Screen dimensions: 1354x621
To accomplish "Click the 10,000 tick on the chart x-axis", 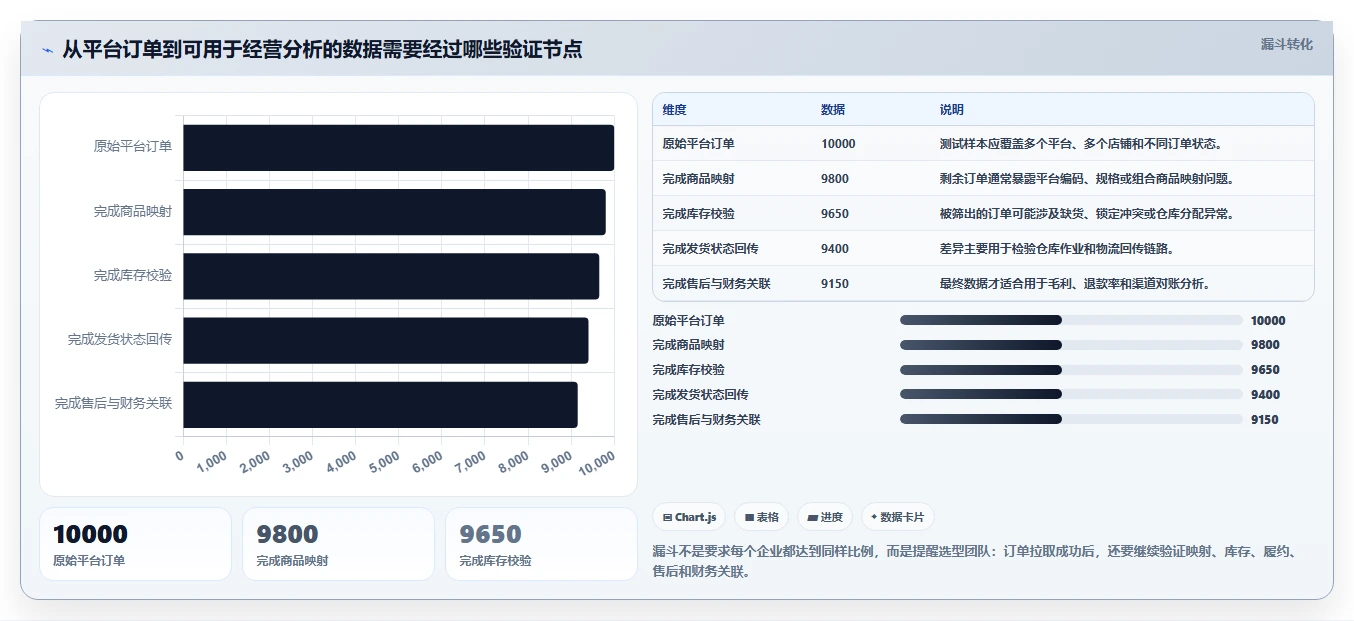I will point(597,462).
